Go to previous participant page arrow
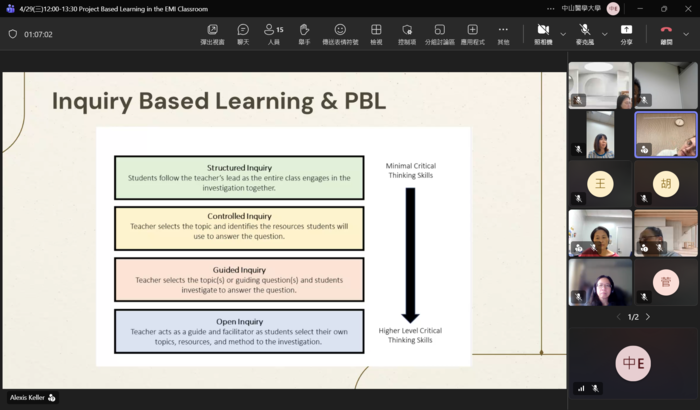The width and height of the screenshot is (700, 410). point(619,317)
